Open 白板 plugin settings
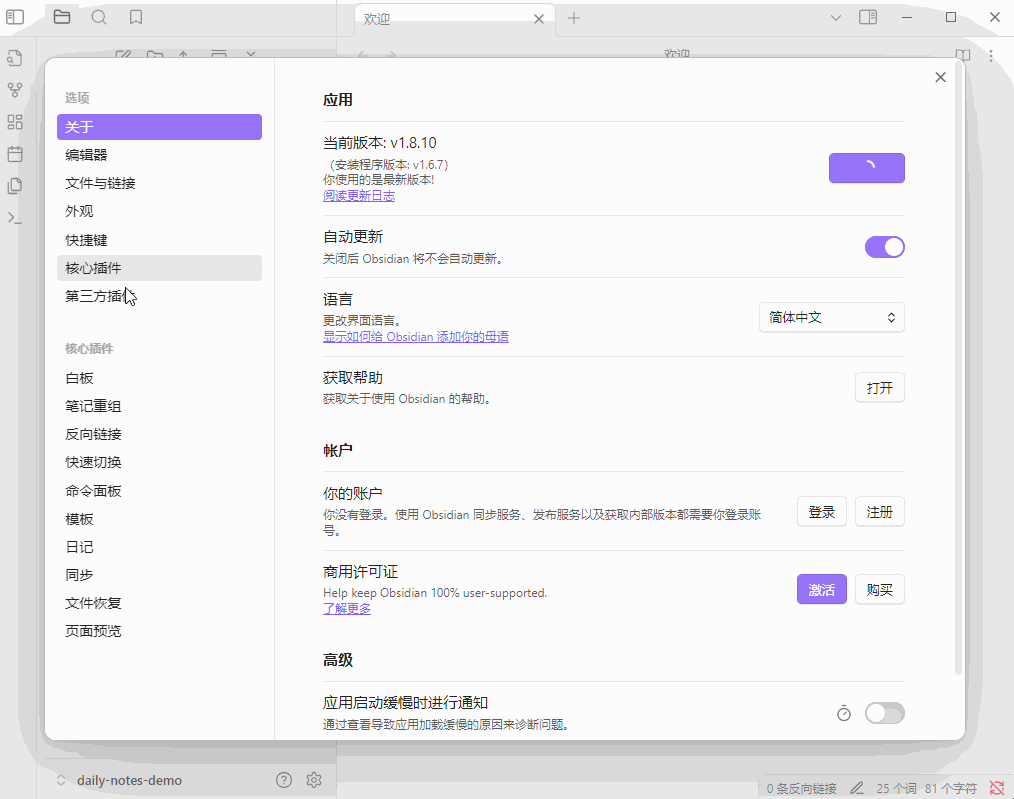The image size is (1014, 799). click(x=159, y=378)
